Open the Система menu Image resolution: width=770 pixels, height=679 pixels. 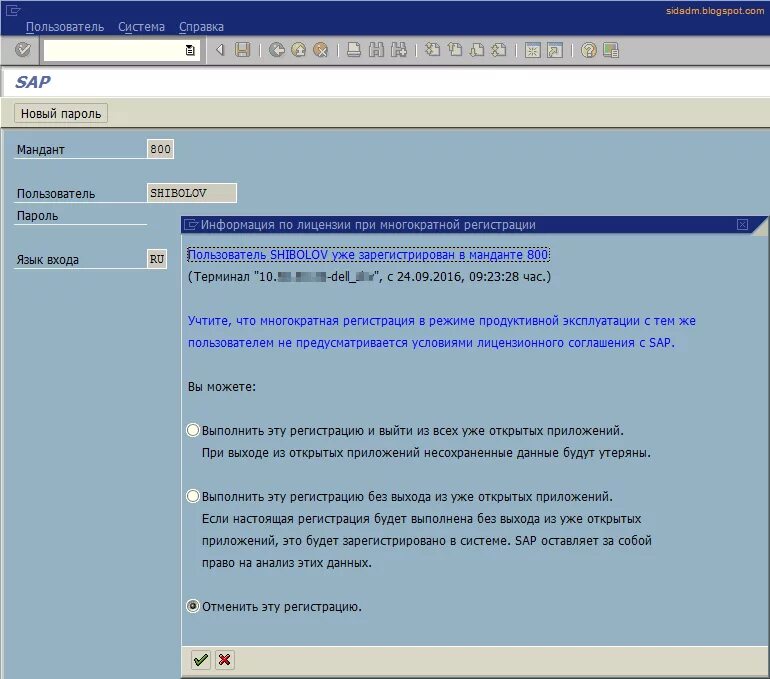pos(141,27)
